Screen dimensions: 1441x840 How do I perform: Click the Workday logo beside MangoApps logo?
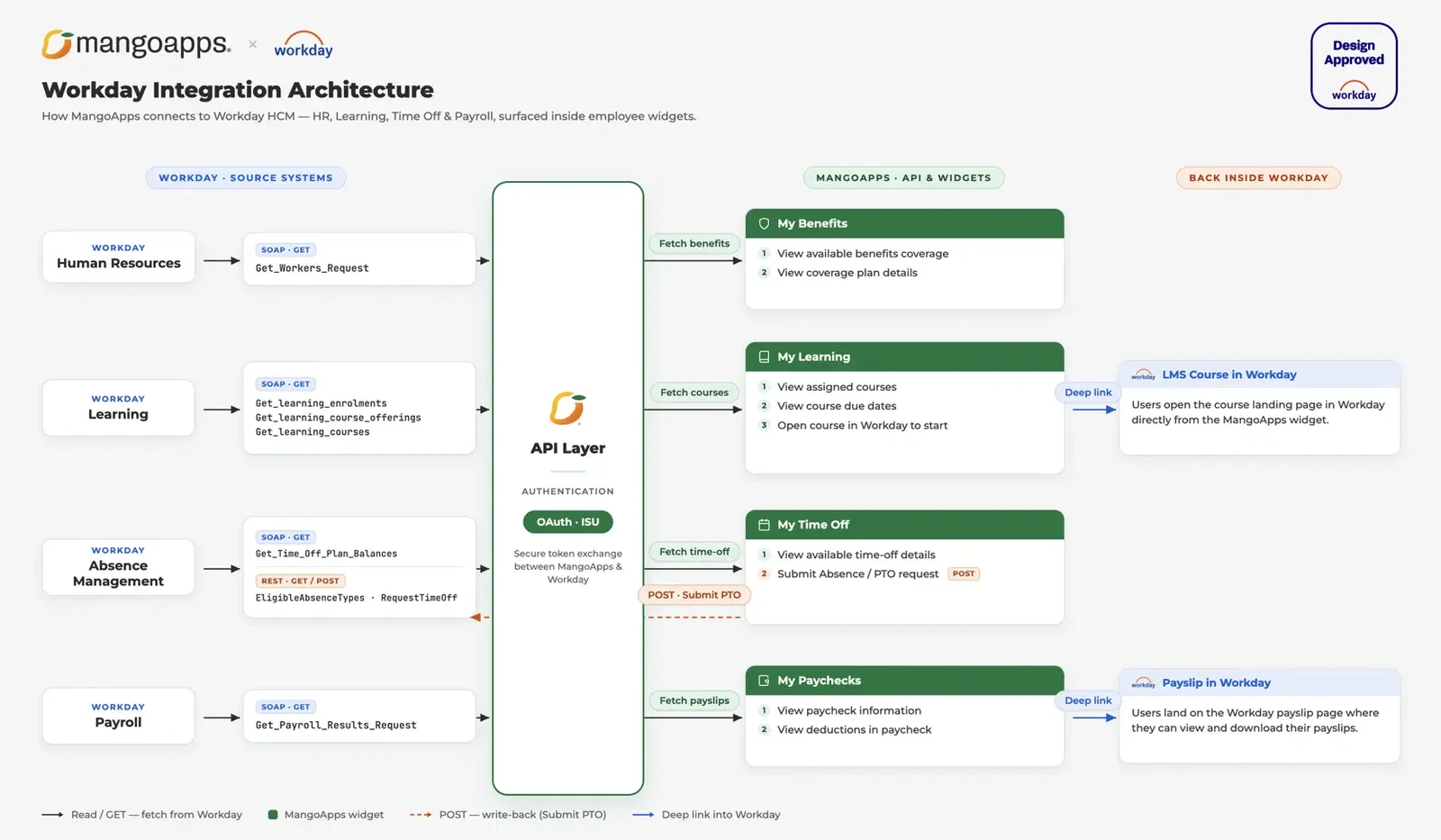[x=304, y=45]
